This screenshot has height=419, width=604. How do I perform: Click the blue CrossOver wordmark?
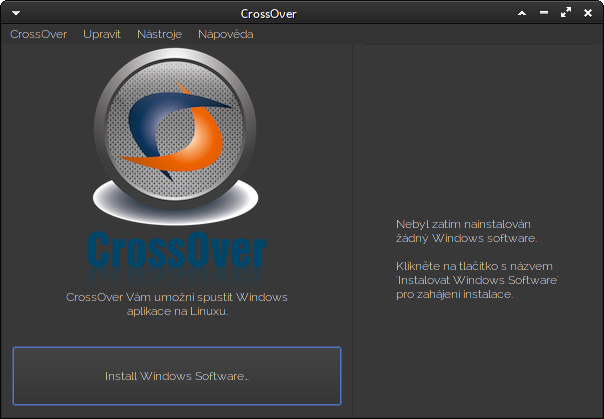[x=177, y=250]
